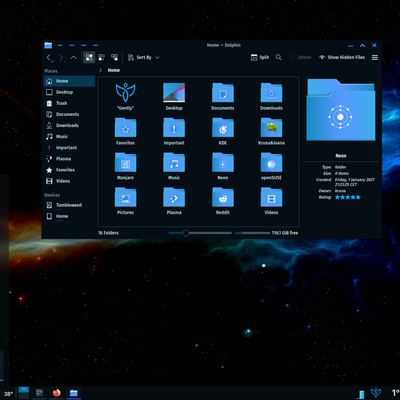Open search with the magnifier icon

click(x=279, y=57)
